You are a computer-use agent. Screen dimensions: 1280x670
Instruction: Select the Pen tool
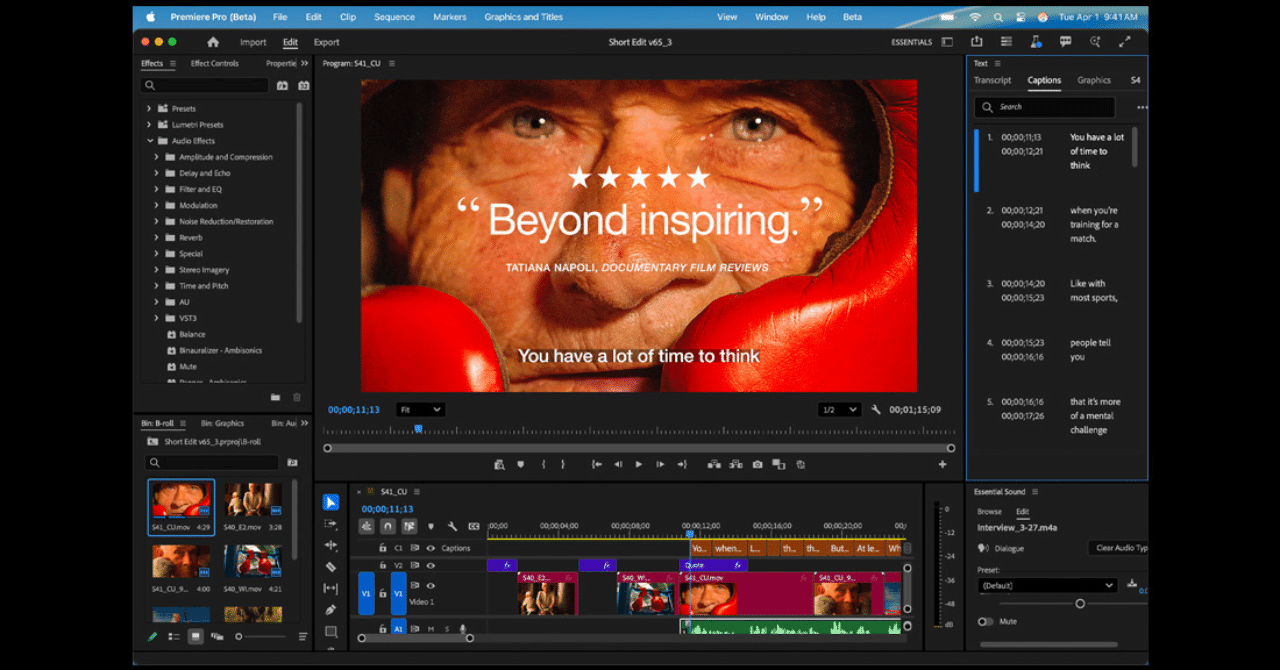[x=331, y=610]
